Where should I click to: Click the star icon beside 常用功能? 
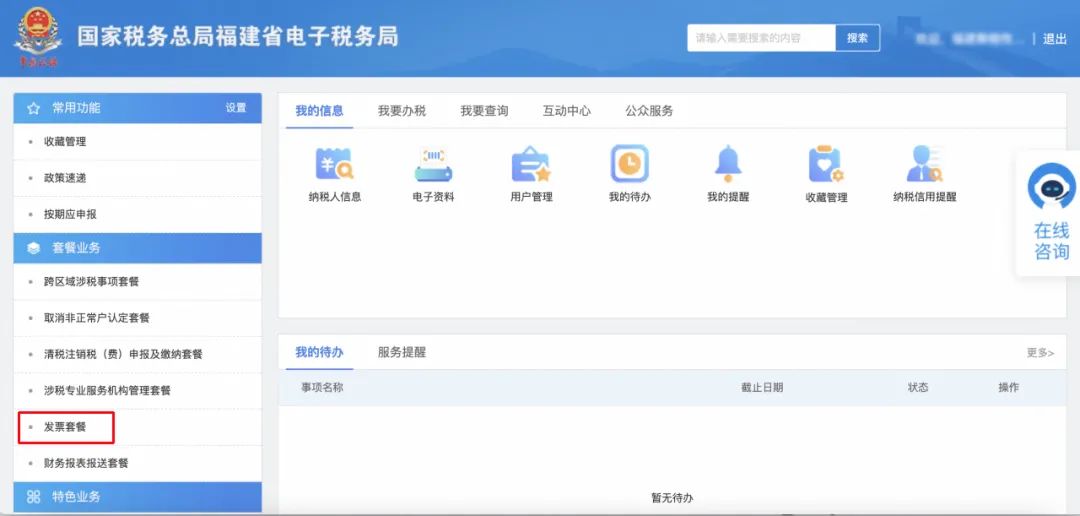pyautogui.click(x=33, y=108)
